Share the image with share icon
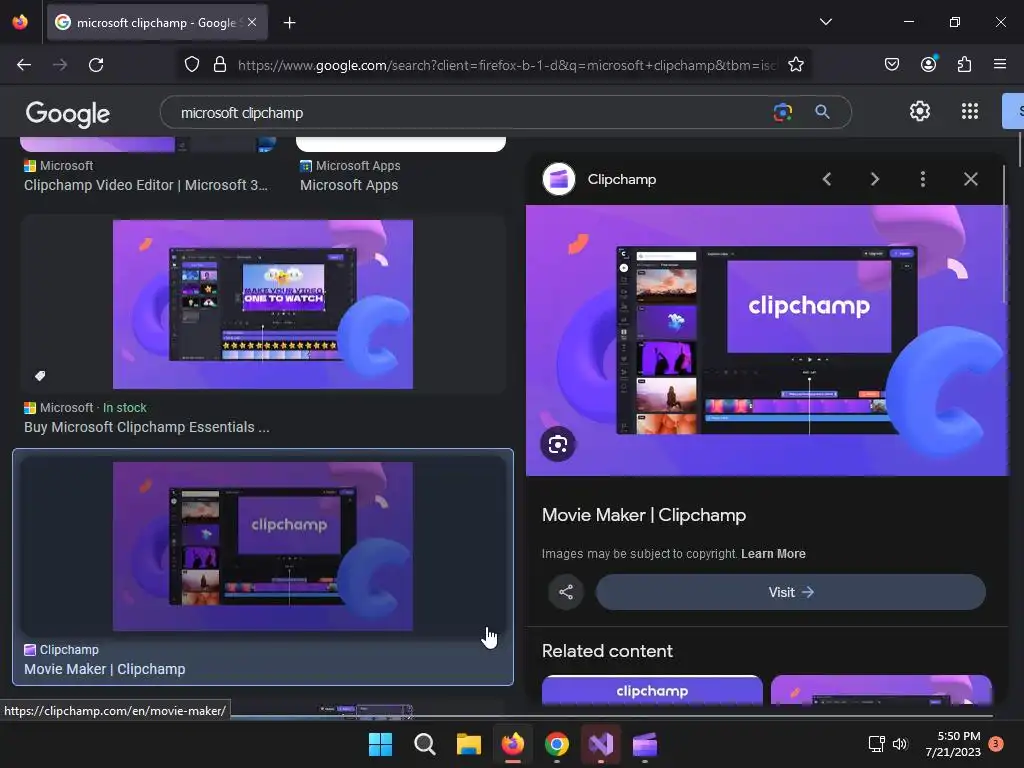Viewport: 1024px width, 768px height. coord(566,592)
